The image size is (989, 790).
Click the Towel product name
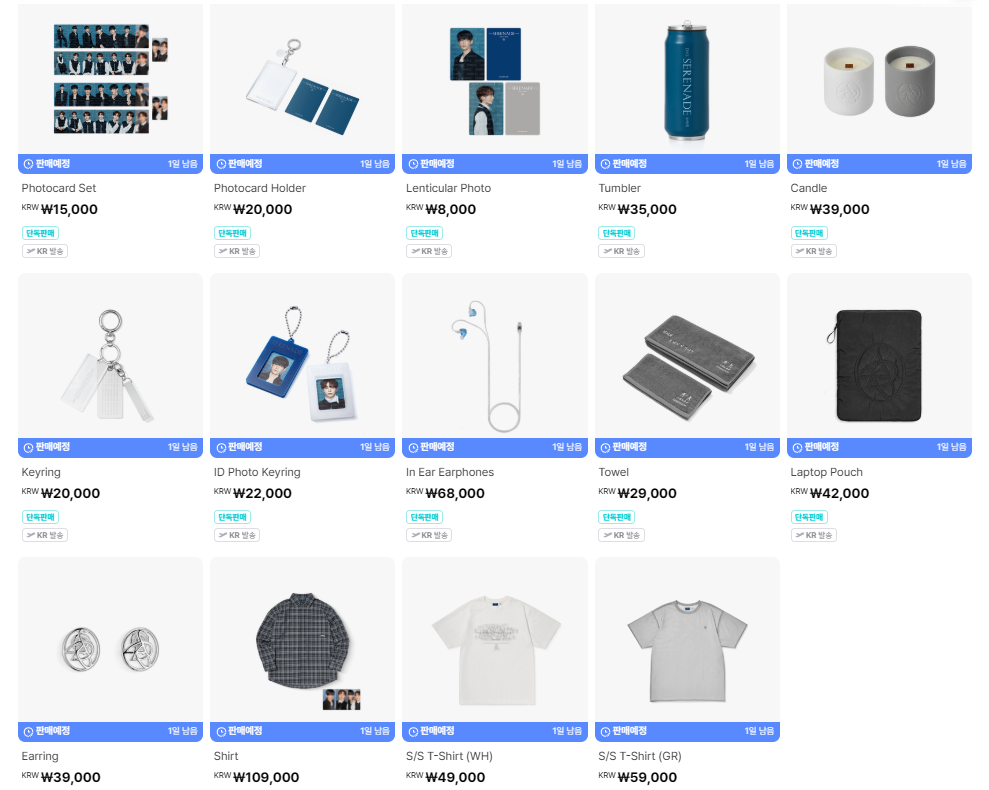(613, 472)
